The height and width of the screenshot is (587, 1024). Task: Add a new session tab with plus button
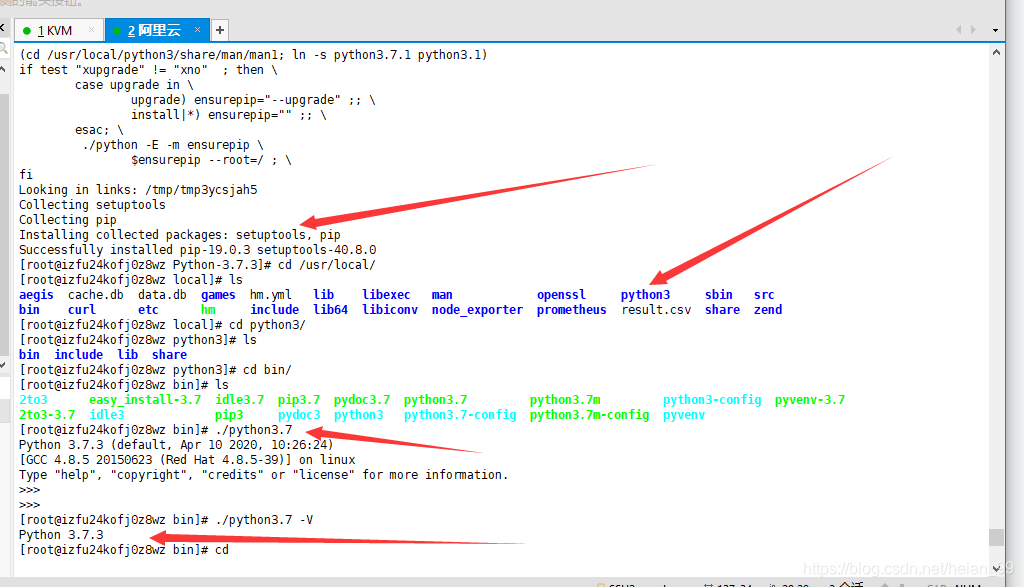pyautogui.click(x=220, y=30)
